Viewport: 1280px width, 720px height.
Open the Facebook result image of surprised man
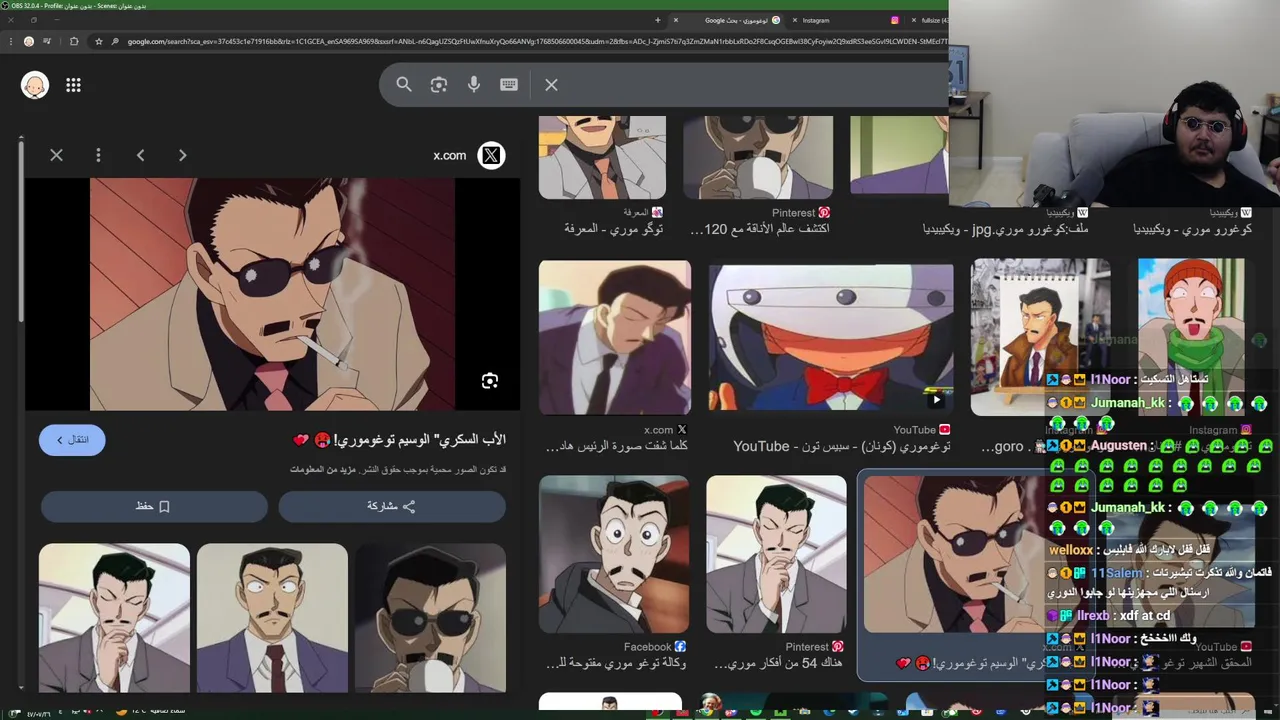click(x=614, y=554)
